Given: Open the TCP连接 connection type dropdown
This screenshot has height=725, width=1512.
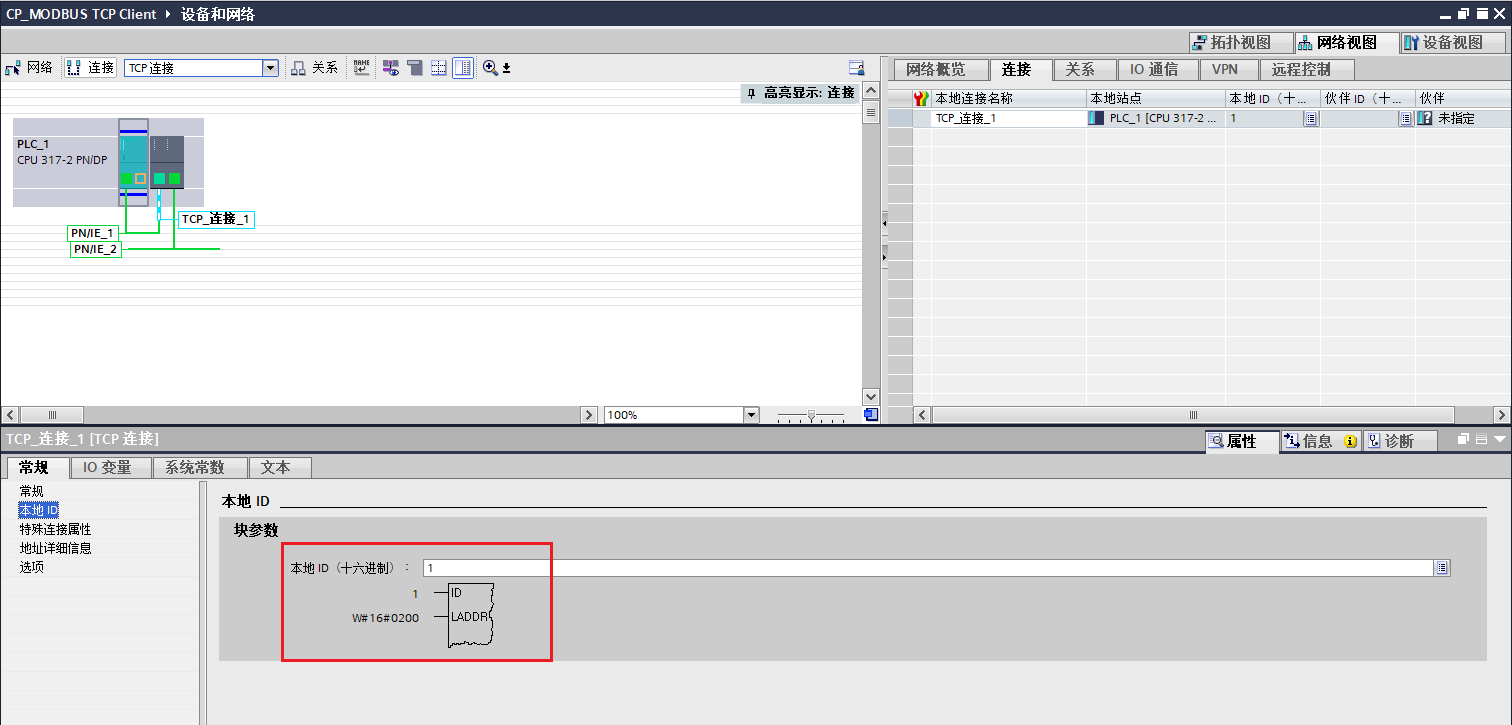Looking at the screenshot, I should pyautogui.click(x=270, y=68).
